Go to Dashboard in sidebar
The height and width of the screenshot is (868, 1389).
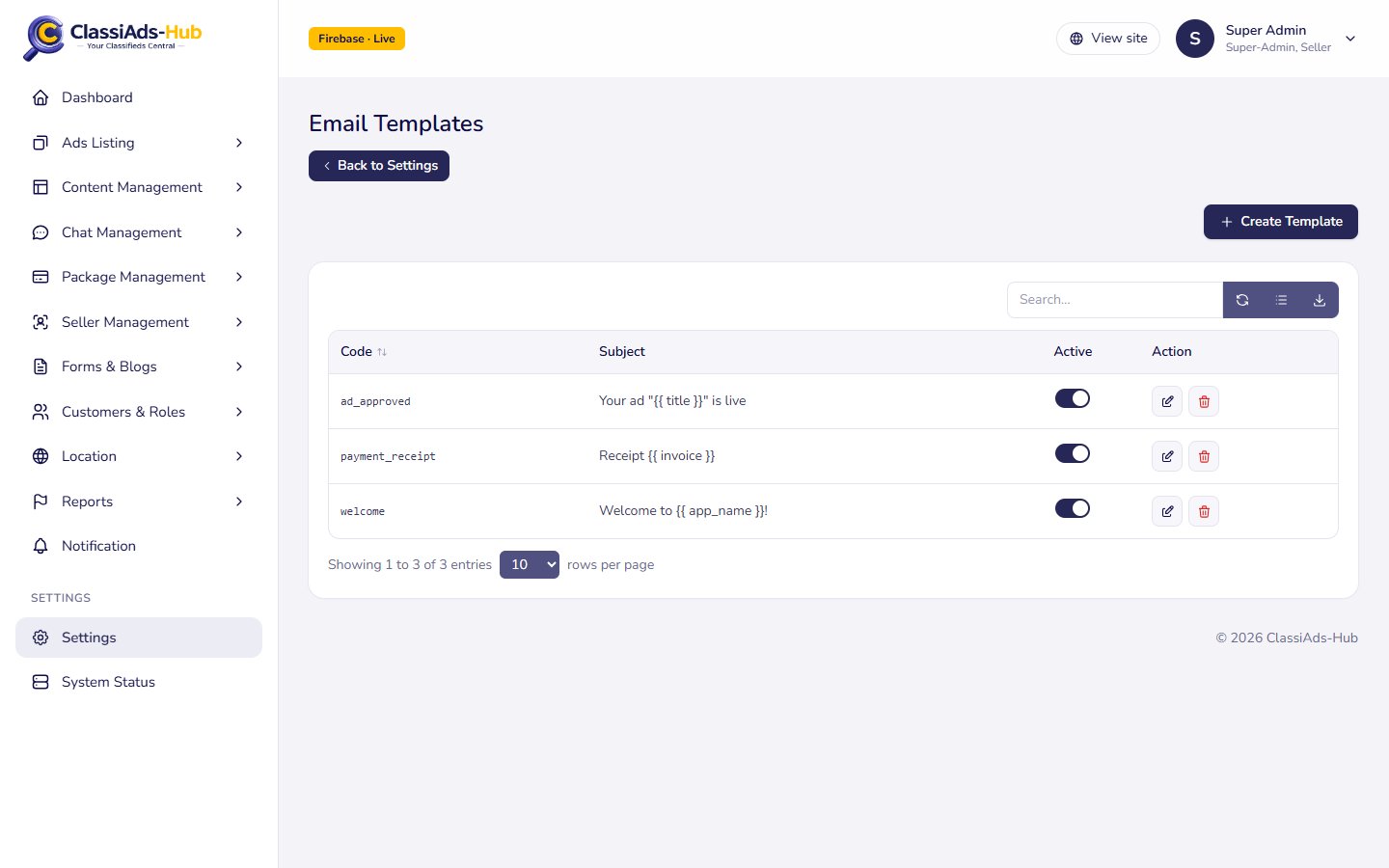(x=139, y=97)
